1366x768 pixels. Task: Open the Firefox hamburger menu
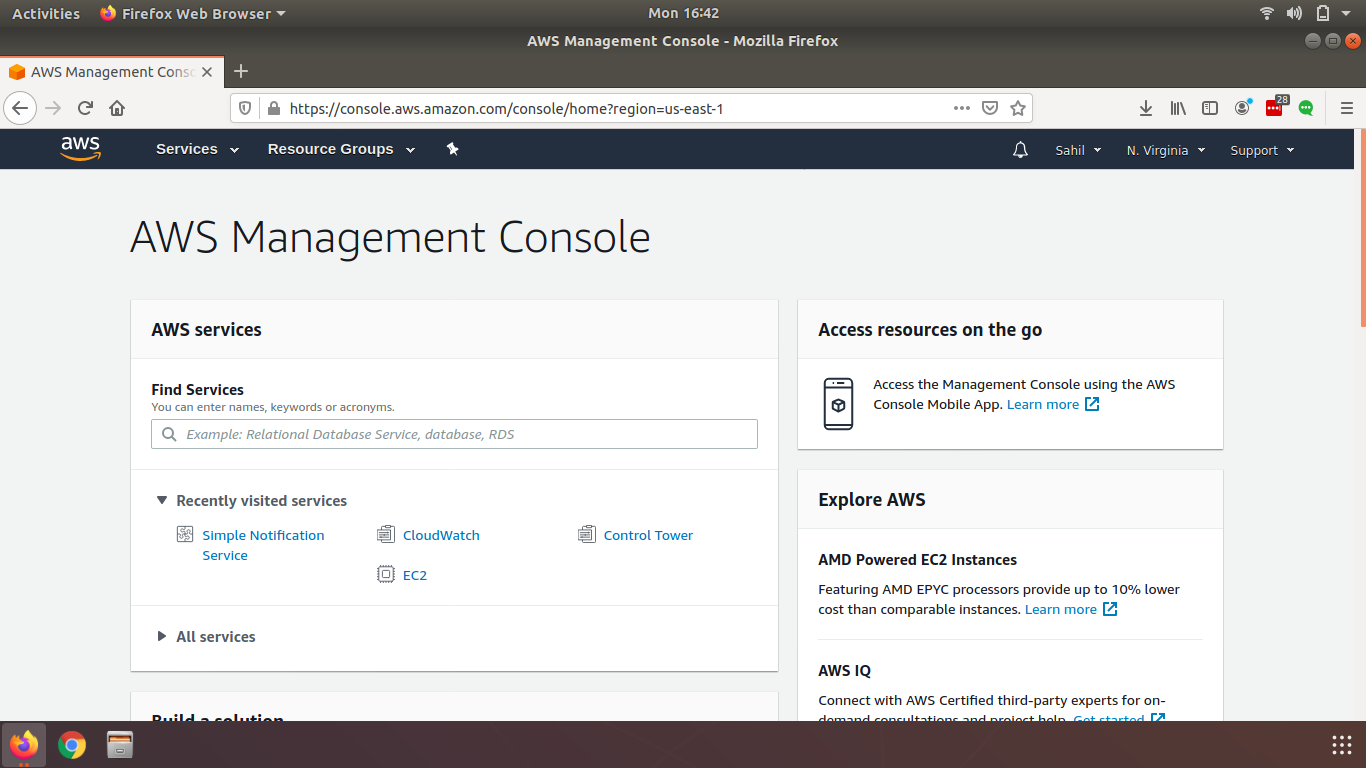click(1346, 108)
